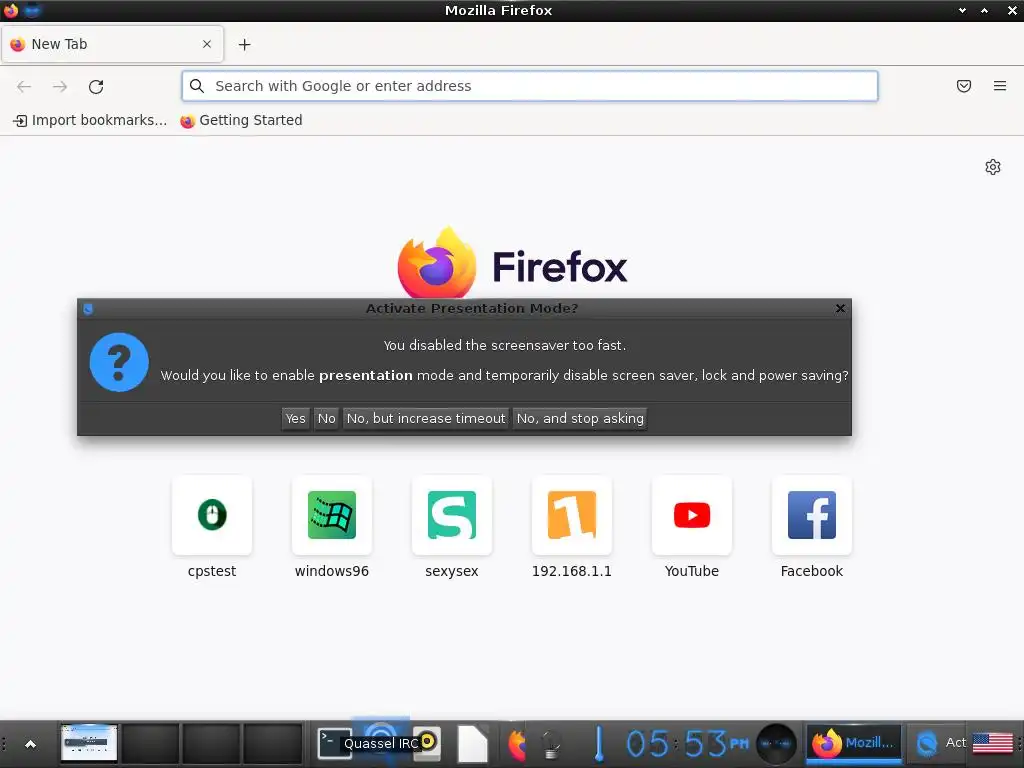Open the Getting Started bookmark
The image size is (1024, 768).
point(241,120)
